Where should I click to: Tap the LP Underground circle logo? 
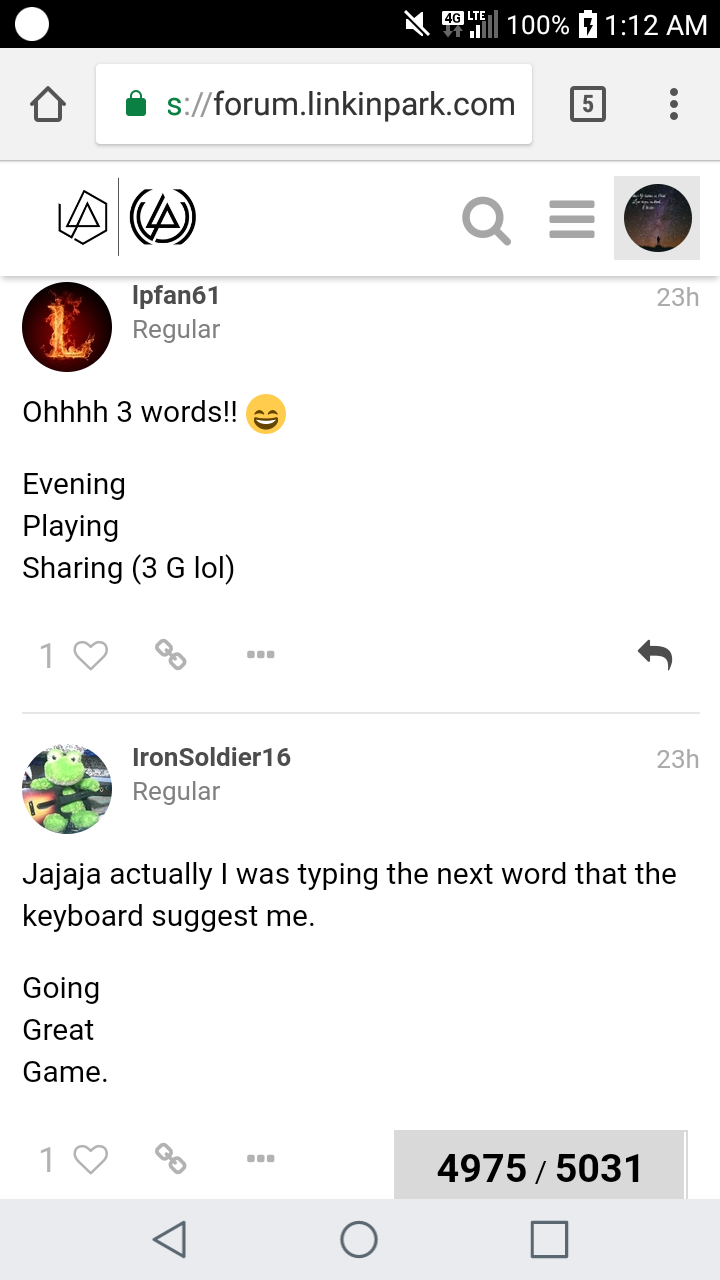tap(163, 218)
